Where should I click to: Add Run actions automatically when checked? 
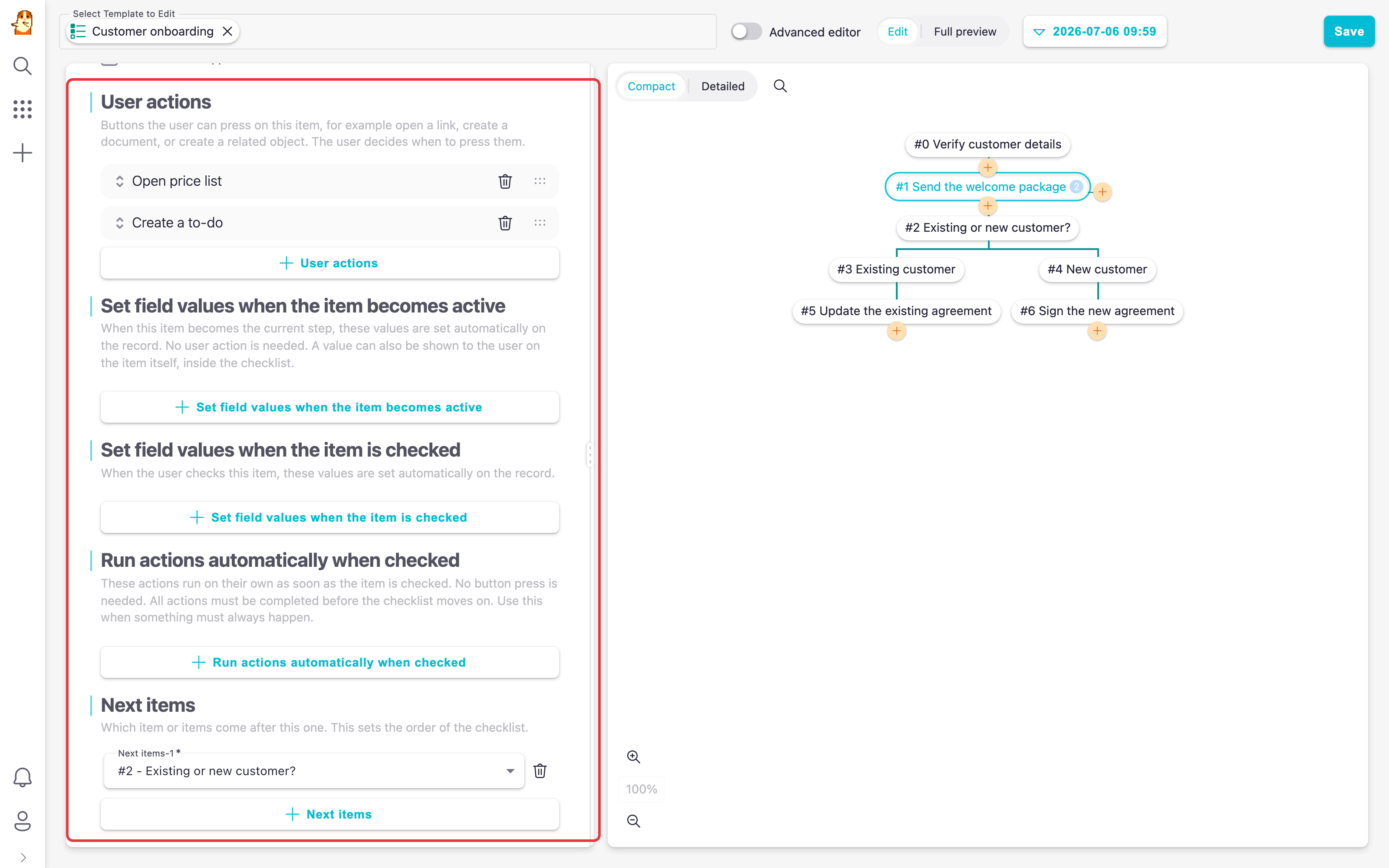329,662
